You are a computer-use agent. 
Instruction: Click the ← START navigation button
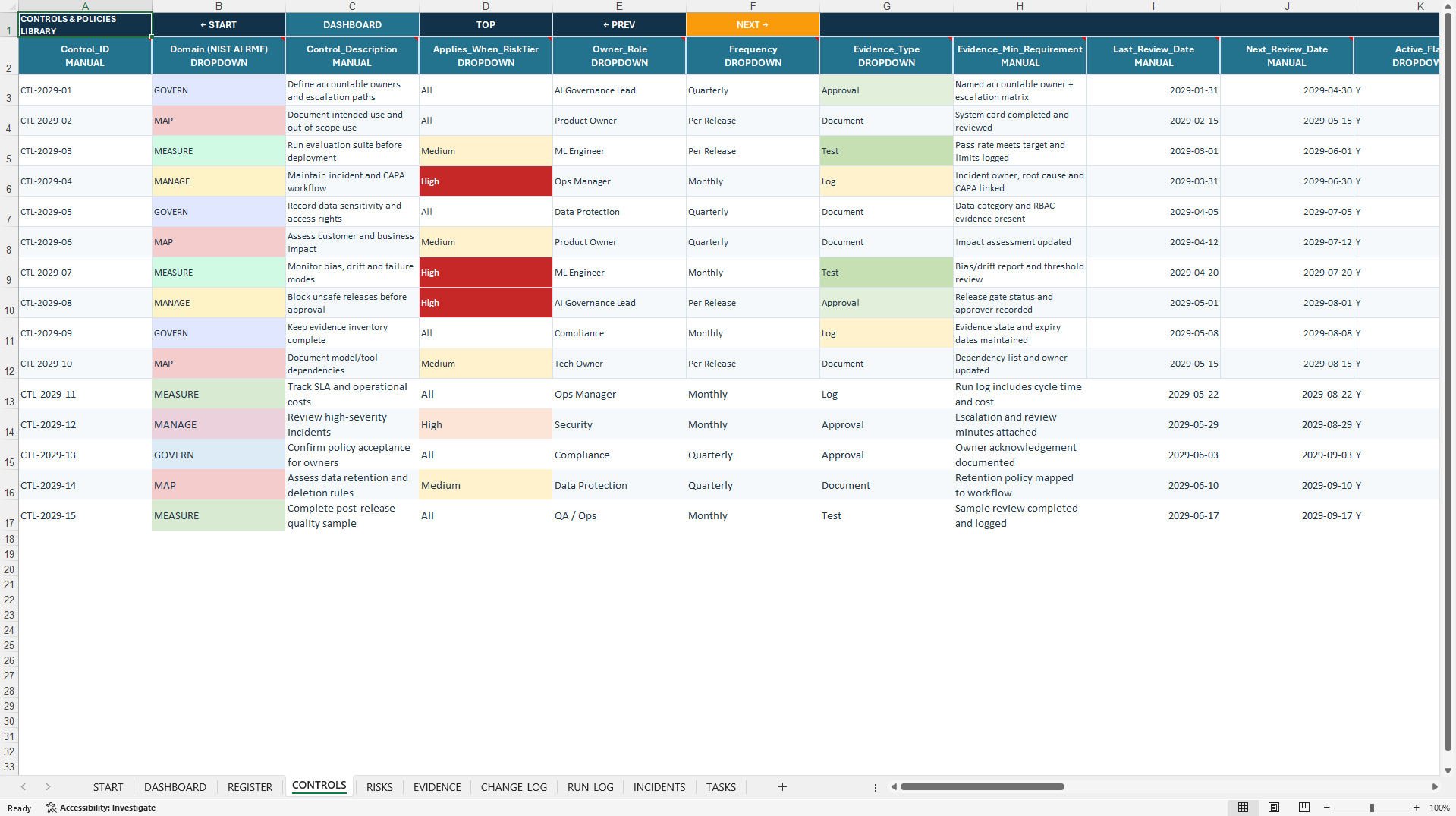point(219,24)
